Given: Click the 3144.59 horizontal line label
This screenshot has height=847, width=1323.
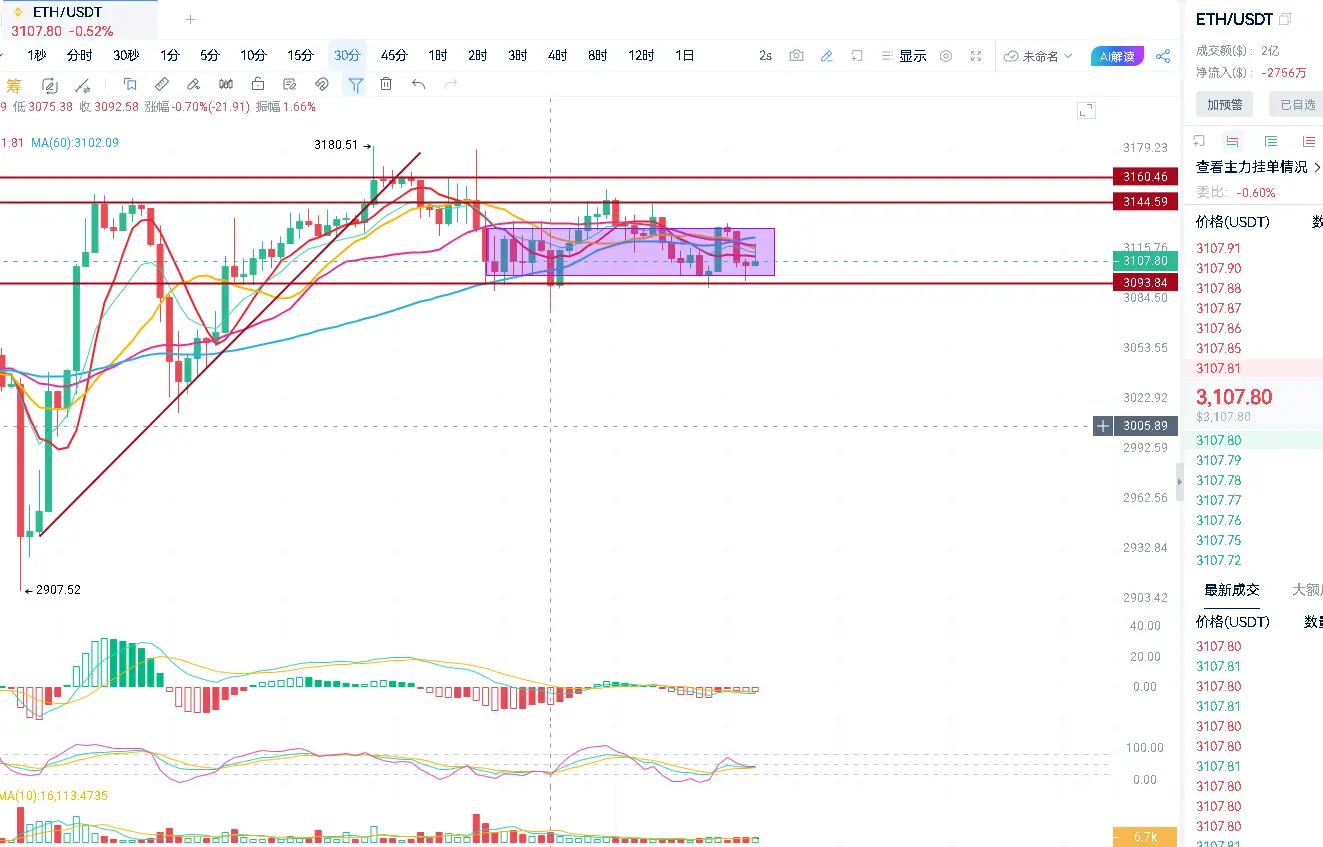Looking at the screenshot, I should coord(1145,202).
